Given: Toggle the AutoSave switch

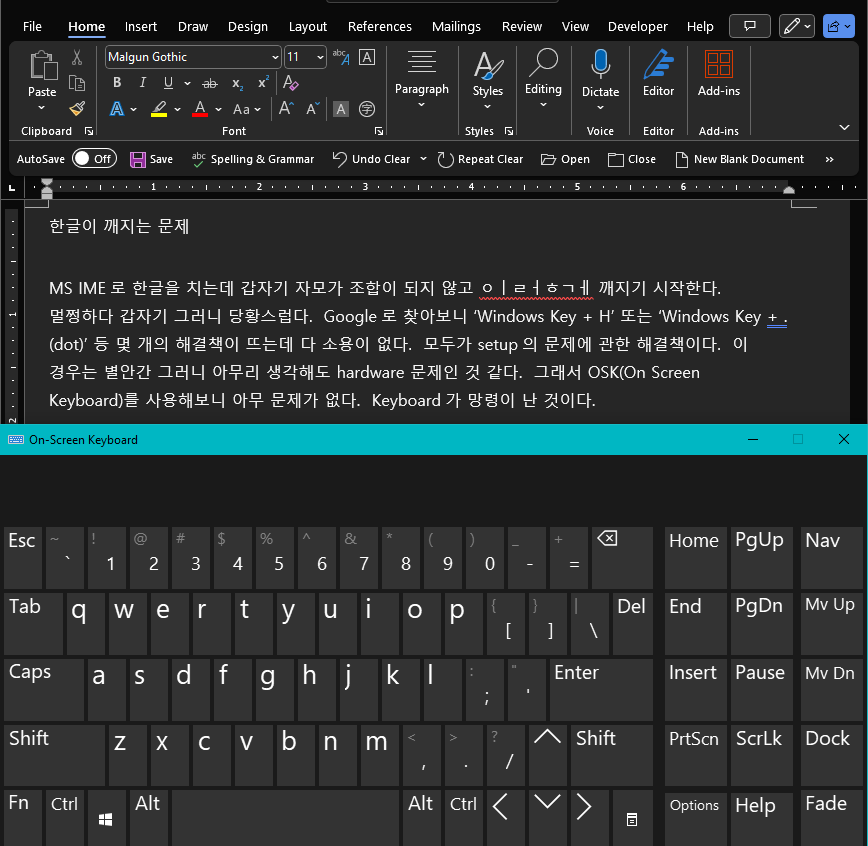Looking at the screenshot, I should point(93,159).
